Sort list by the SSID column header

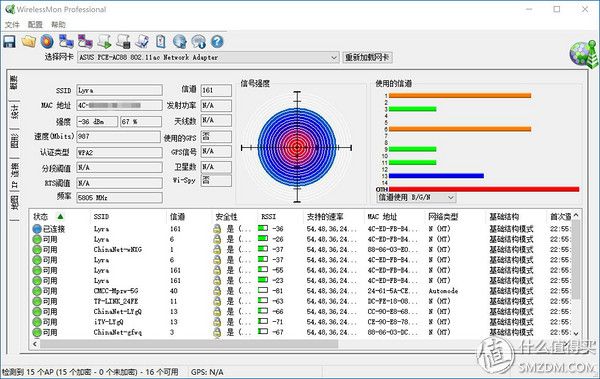[x=128, y=217]
